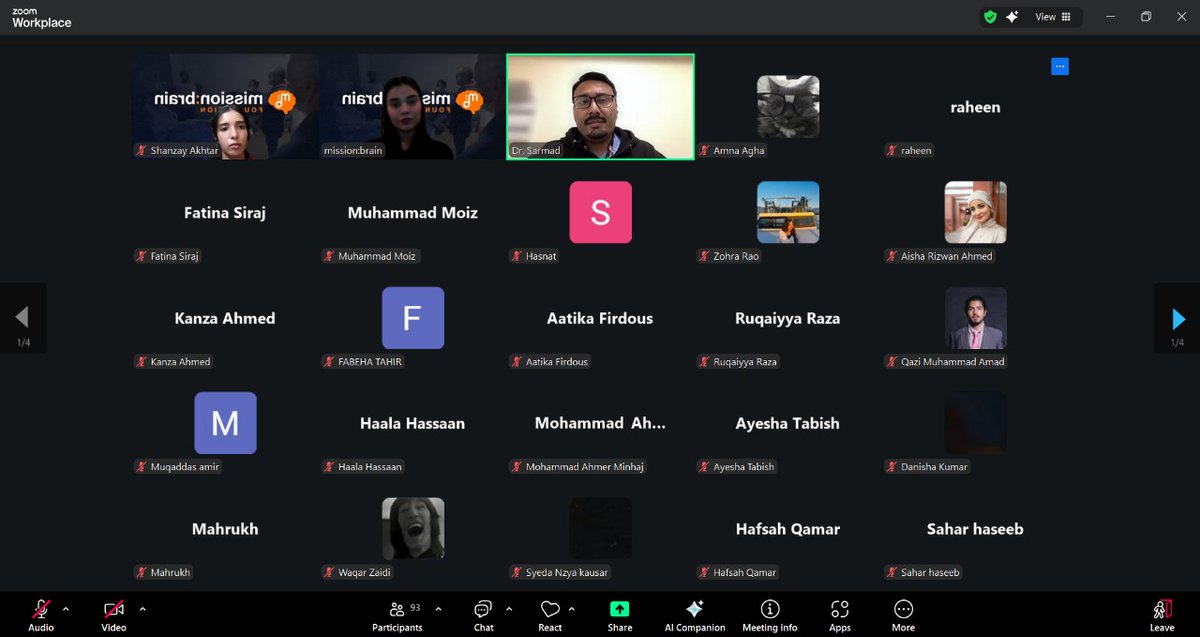Select the Kanza Ahmed tile name
Image resolution: width=1200 pixels, height=637 pixels.
[225, 318]
